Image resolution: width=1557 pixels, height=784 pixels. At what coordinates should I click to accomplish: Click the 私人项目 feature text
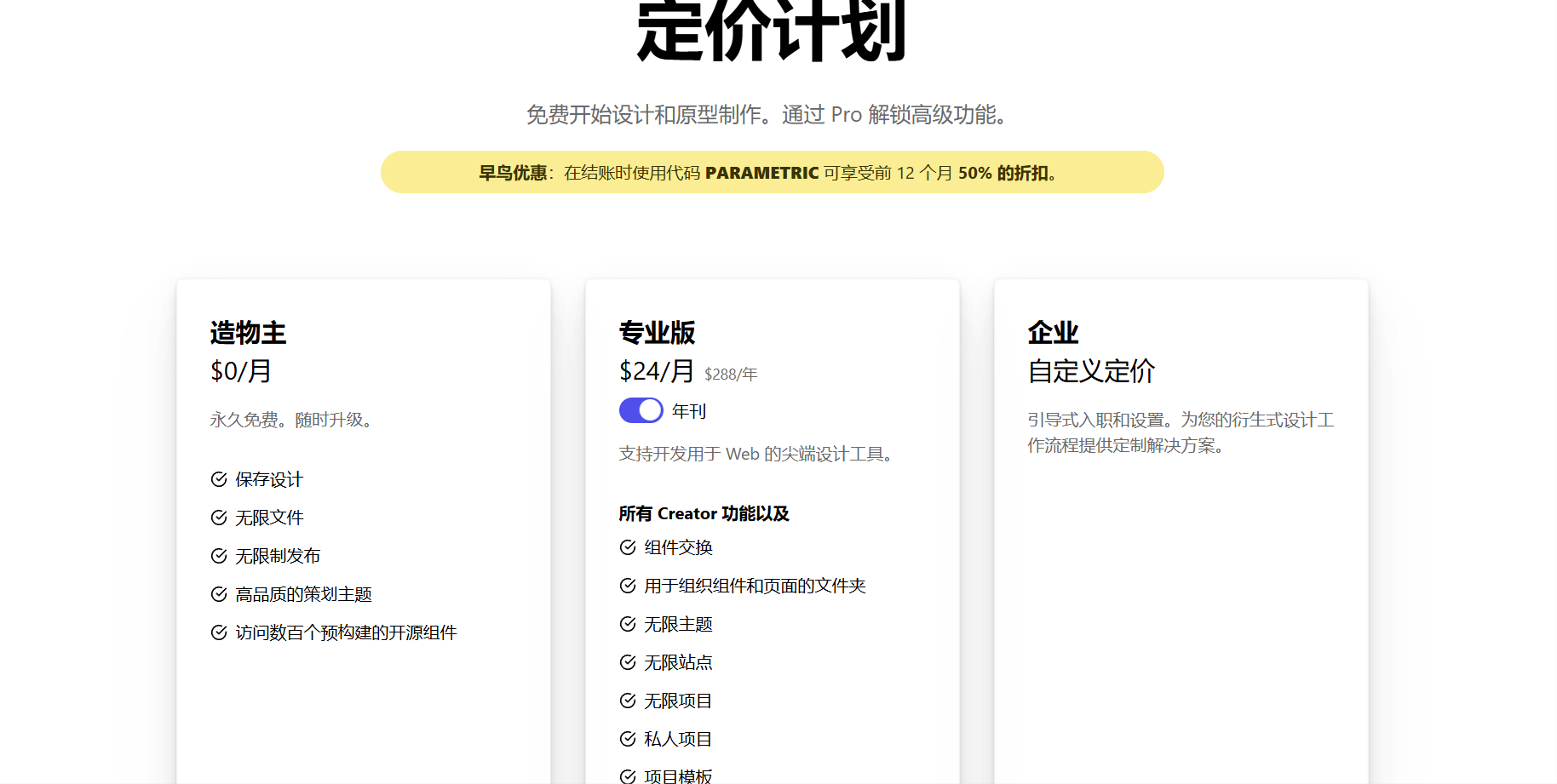[678, 739]
